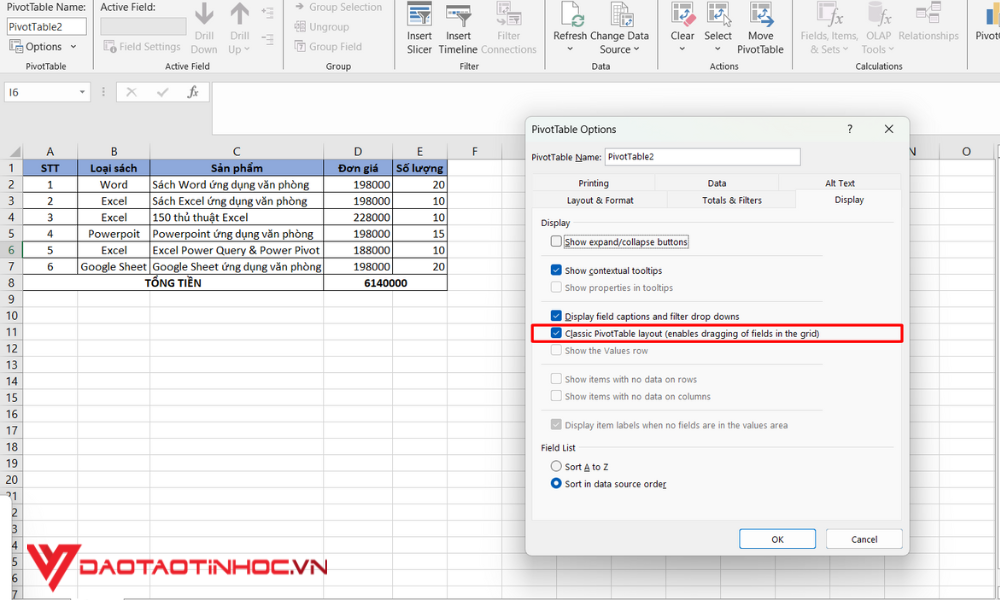Cancel the PivotTable Options dialog
Image resolution: width=1000 pixels, height=600 pixels.
click(864, 538)
